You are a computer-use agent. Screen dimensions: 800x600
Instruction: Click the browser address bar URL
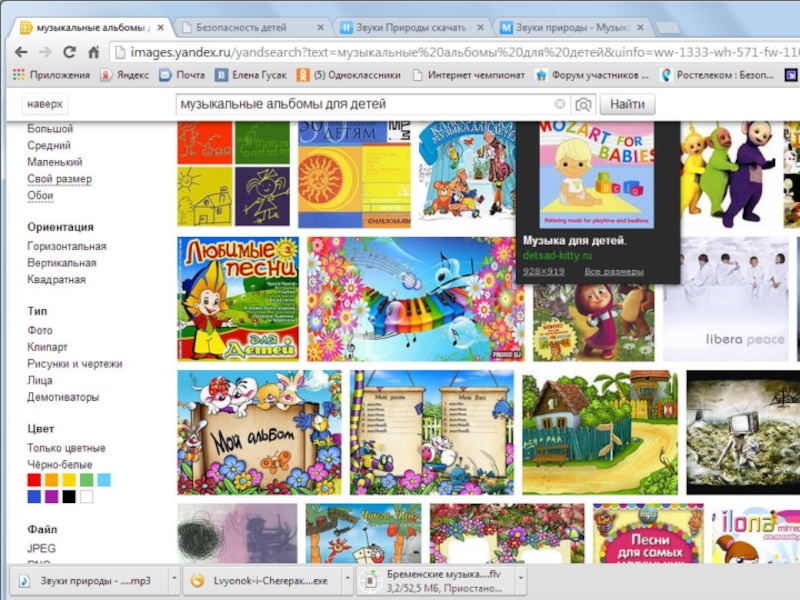coord(459,52)
